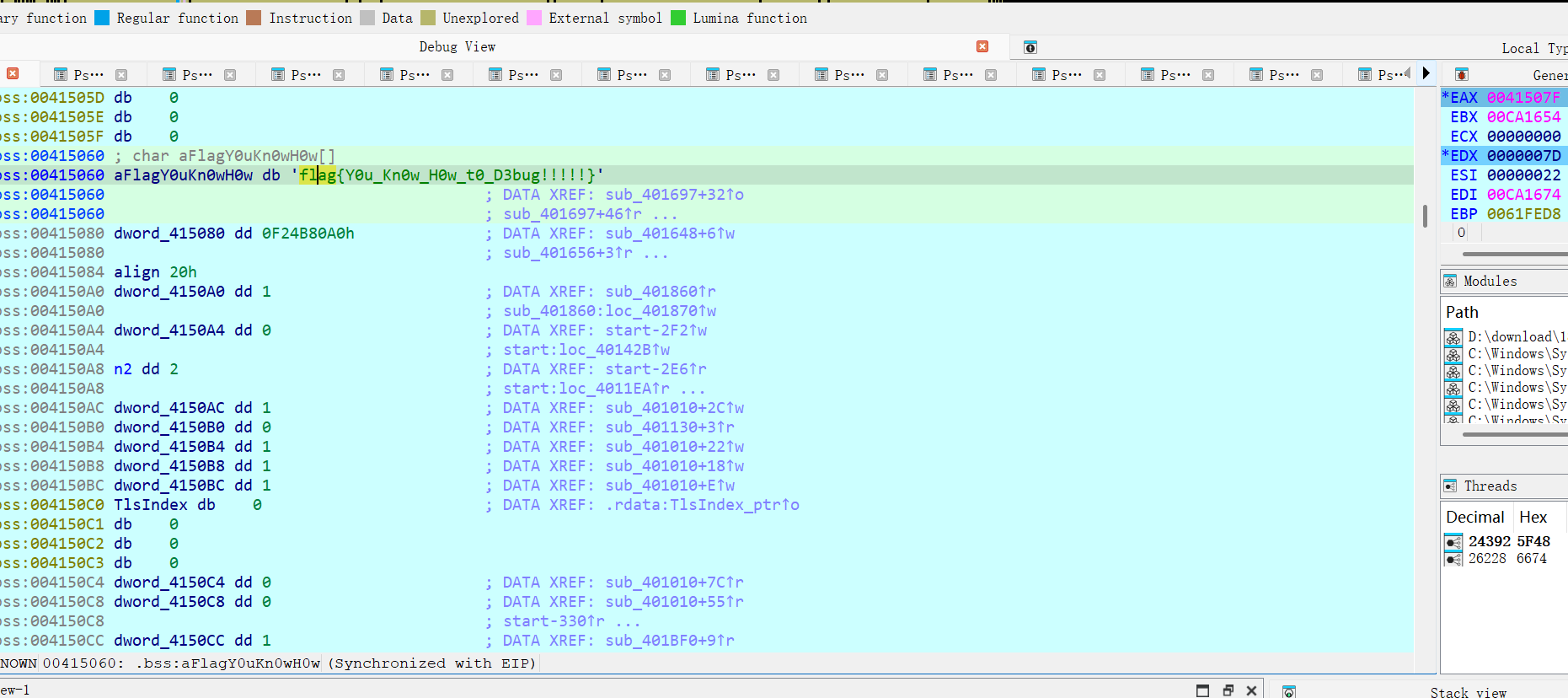
Task: Sort threads by Hex column
Action: [x=1533, y=517]
